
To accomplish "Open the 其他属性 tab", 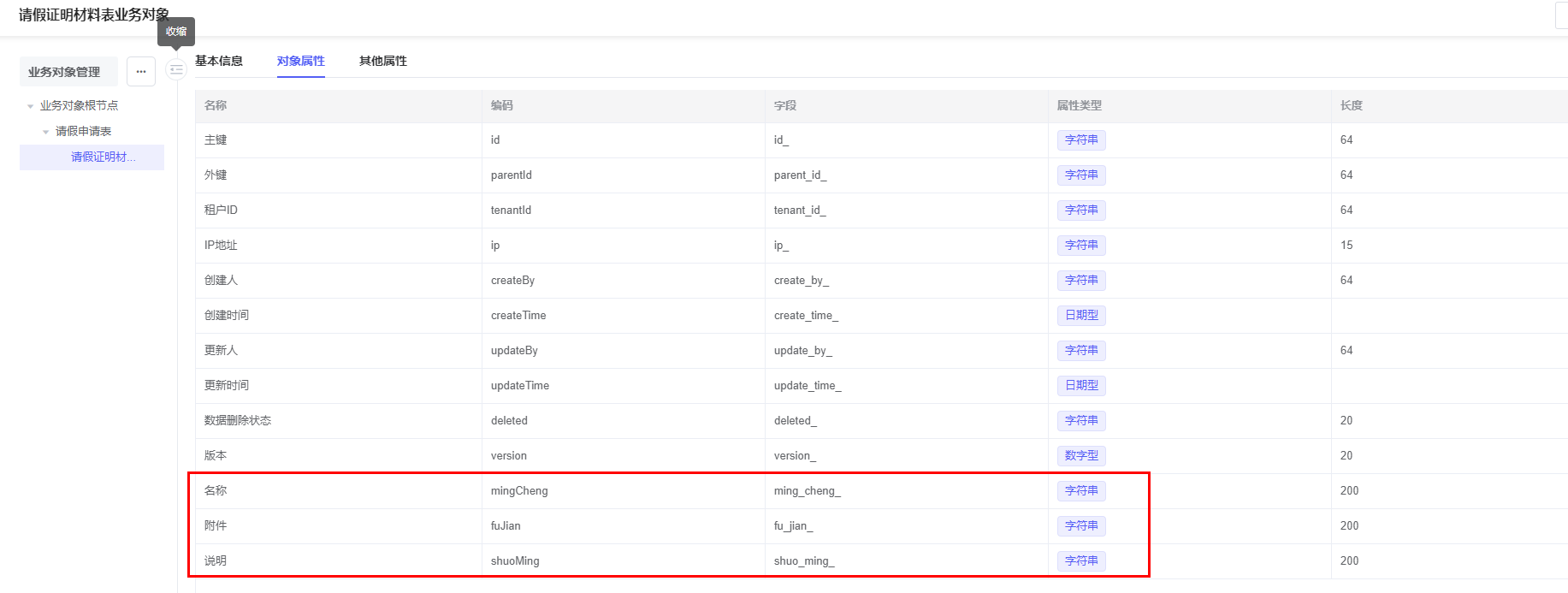I will (x=382, y=61).
